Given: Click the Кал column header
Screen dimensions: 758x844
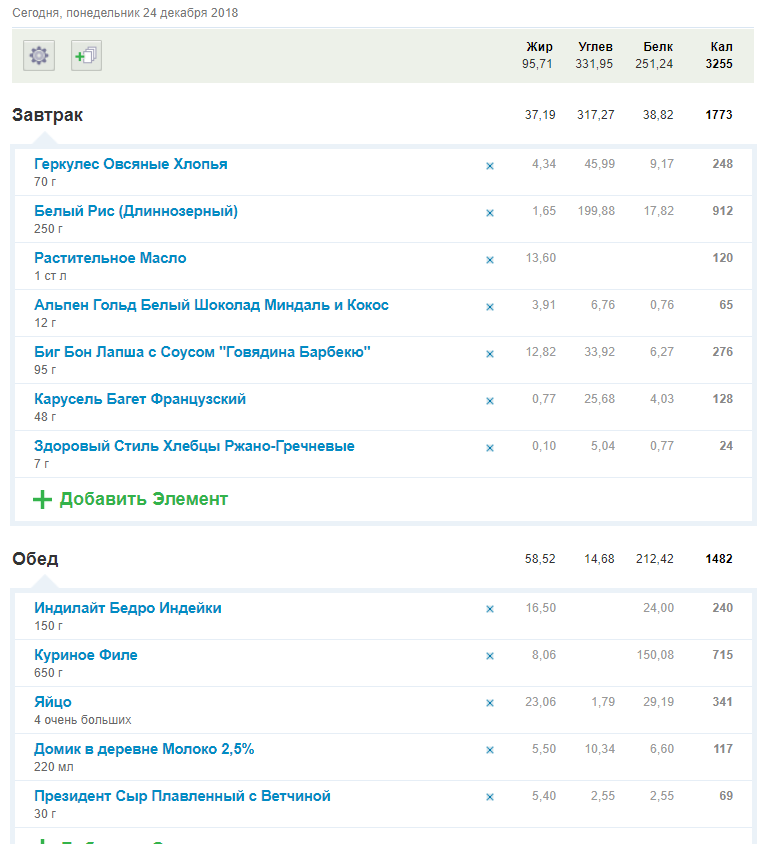Looking at the screenshot, I should tap(721, 47).
